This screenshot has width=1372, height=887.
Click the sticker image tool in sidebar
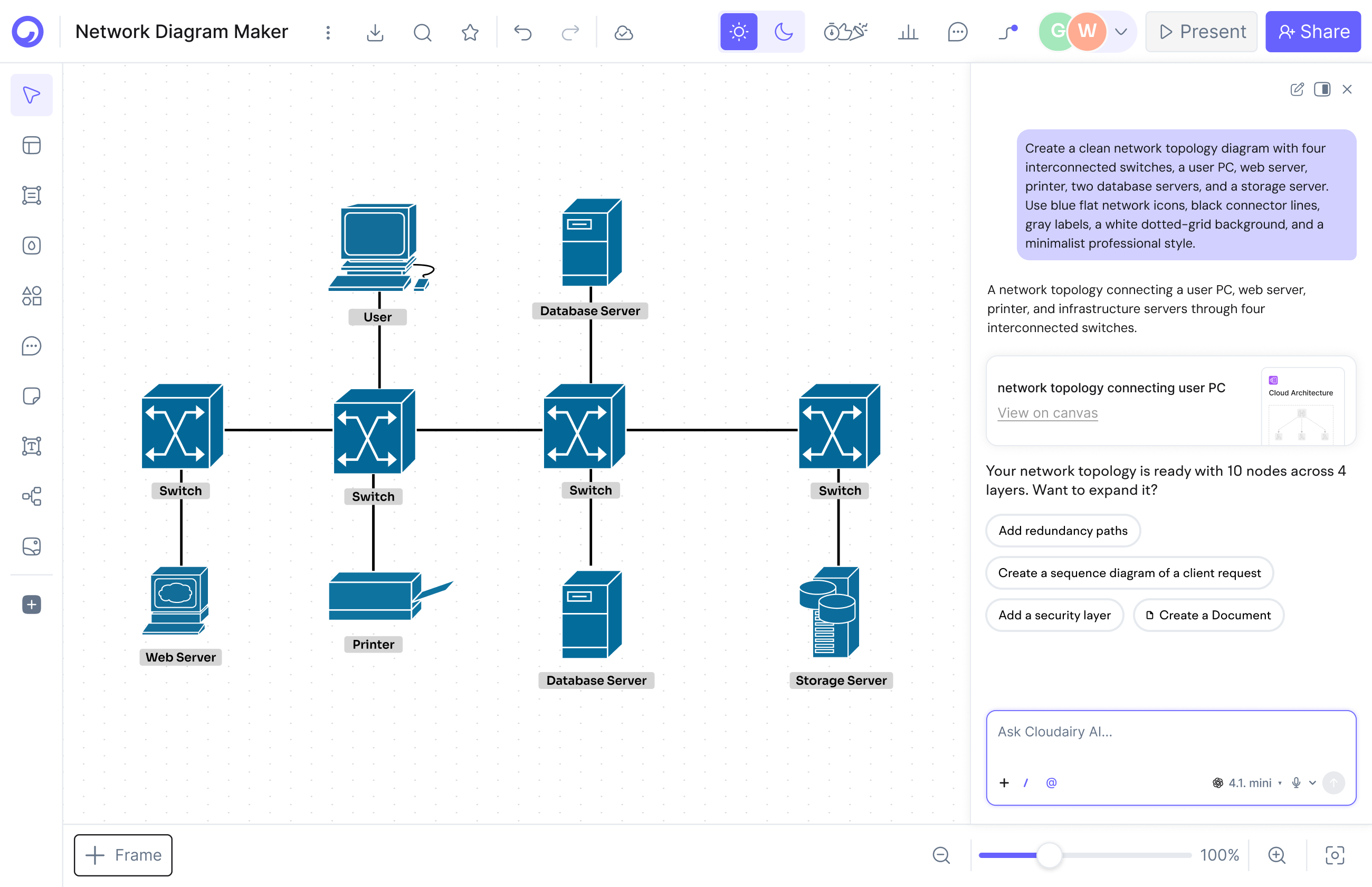coord(32,546)
